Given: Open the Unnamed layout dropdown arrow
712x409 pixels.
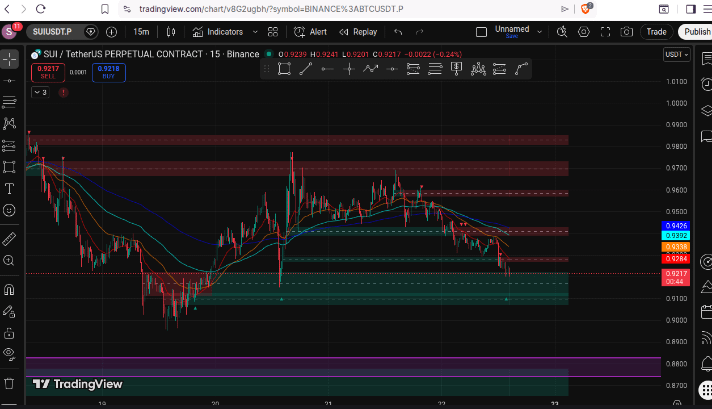Looking at the screenshot, I should click(x=539, y=32).
